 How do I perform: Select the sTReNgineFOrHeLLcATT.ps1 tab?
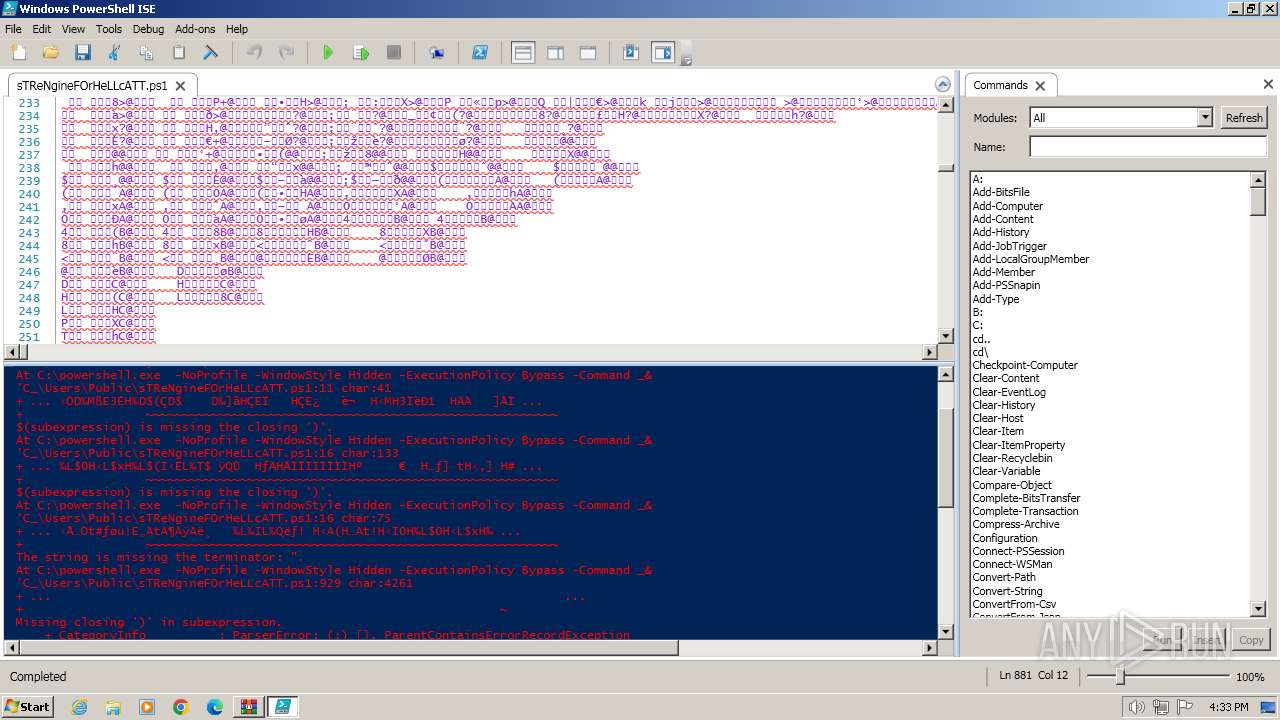click(92, 86)
